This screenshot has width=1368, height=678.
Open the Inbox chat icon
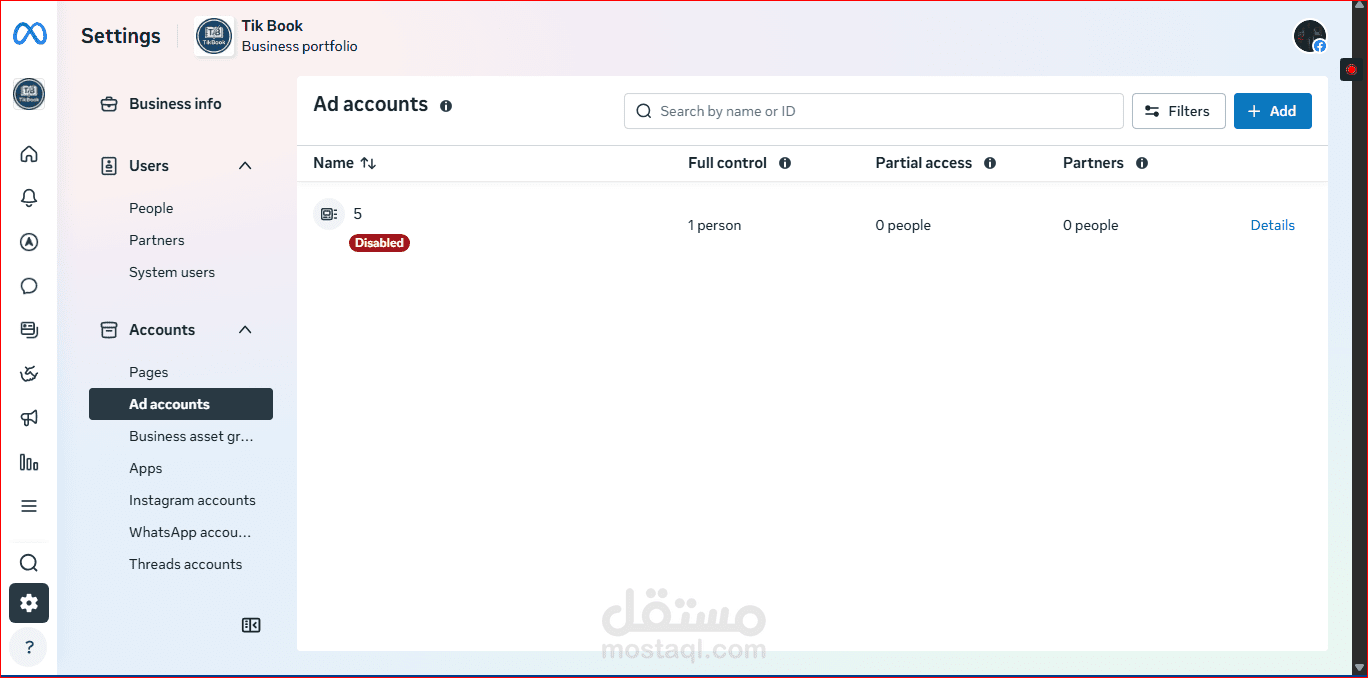pyautogui.click(x=29, y=286)
